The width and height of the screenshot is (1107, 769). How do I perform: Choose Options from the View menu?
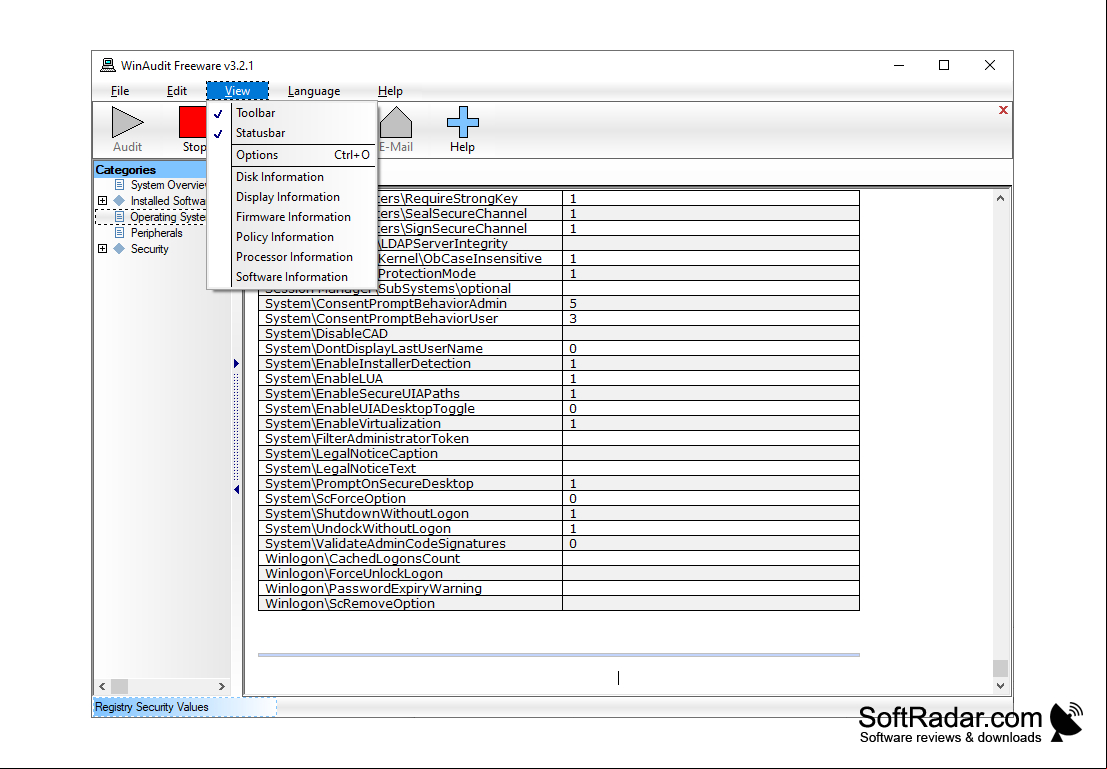click(292, 155)
